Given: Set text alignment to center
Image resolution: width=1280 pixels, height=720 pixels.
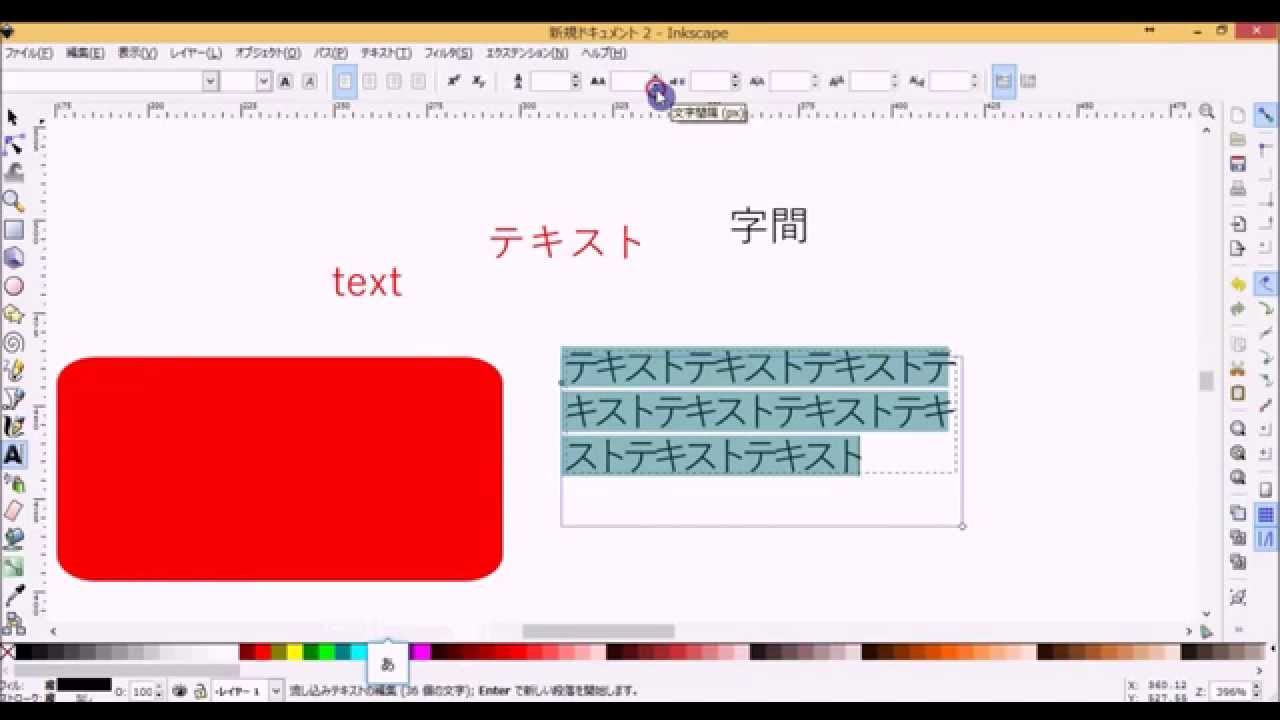Looking at the screenshot, I should (x=369, y=82).
